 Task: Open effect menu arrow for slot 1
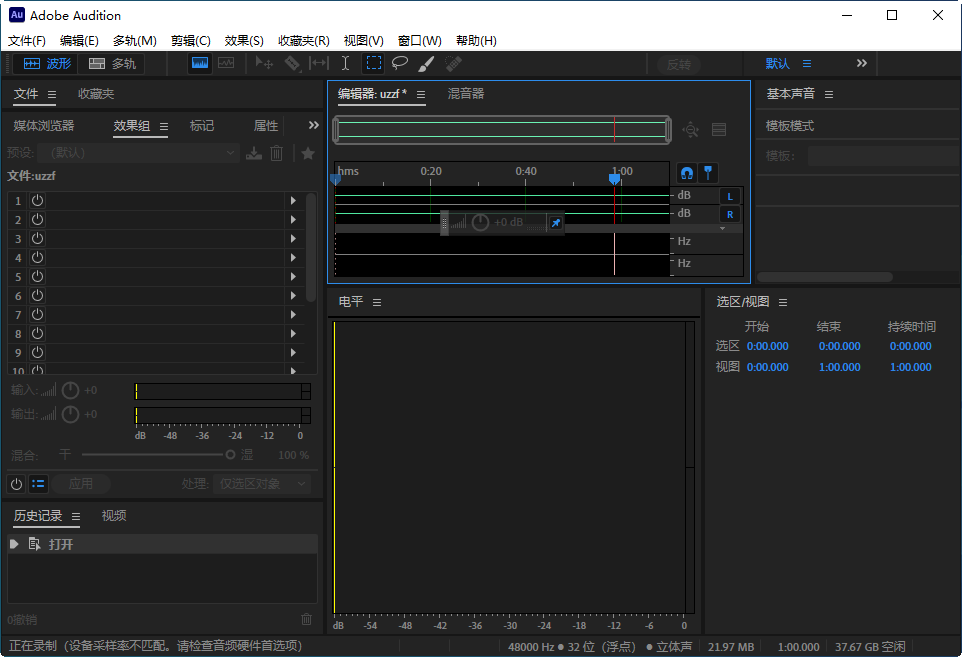point(293,201)
